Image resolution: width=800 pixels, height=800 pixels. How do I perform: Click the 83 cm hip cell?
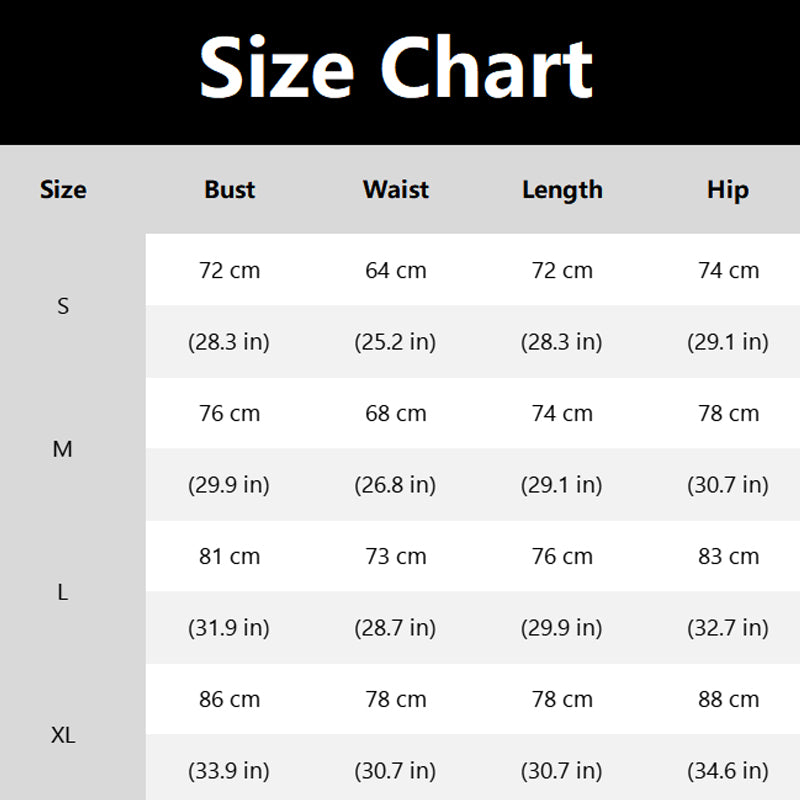[728, 556]
